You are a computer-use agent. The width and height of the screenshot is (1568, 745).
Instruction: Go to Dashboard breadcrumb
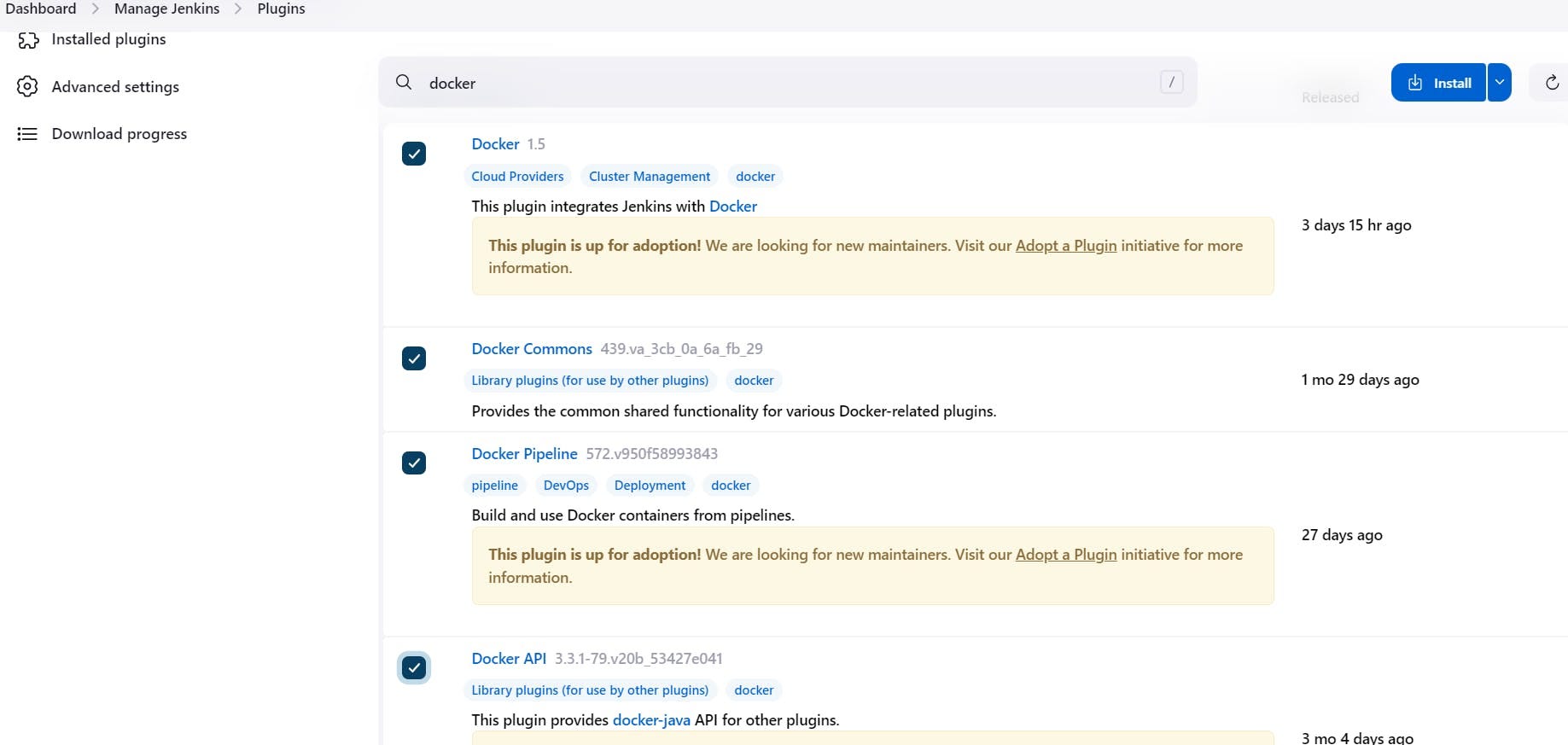(x=41, y=9)
